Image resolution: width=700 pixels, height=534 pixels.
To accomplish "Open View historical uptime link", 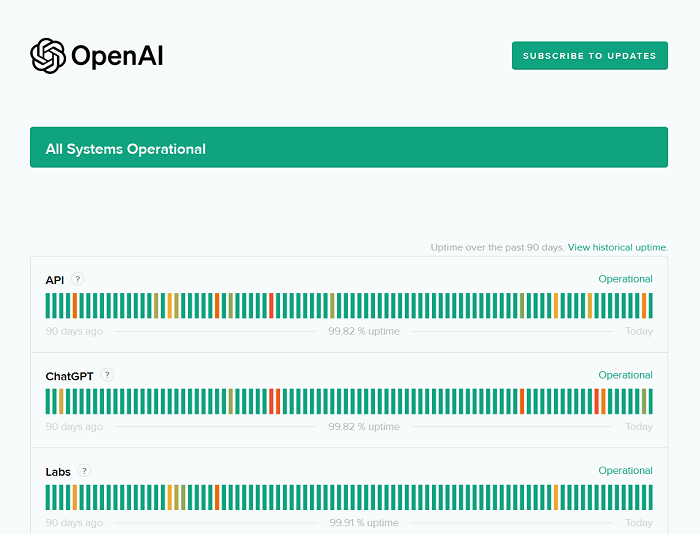I will point(618,247).
